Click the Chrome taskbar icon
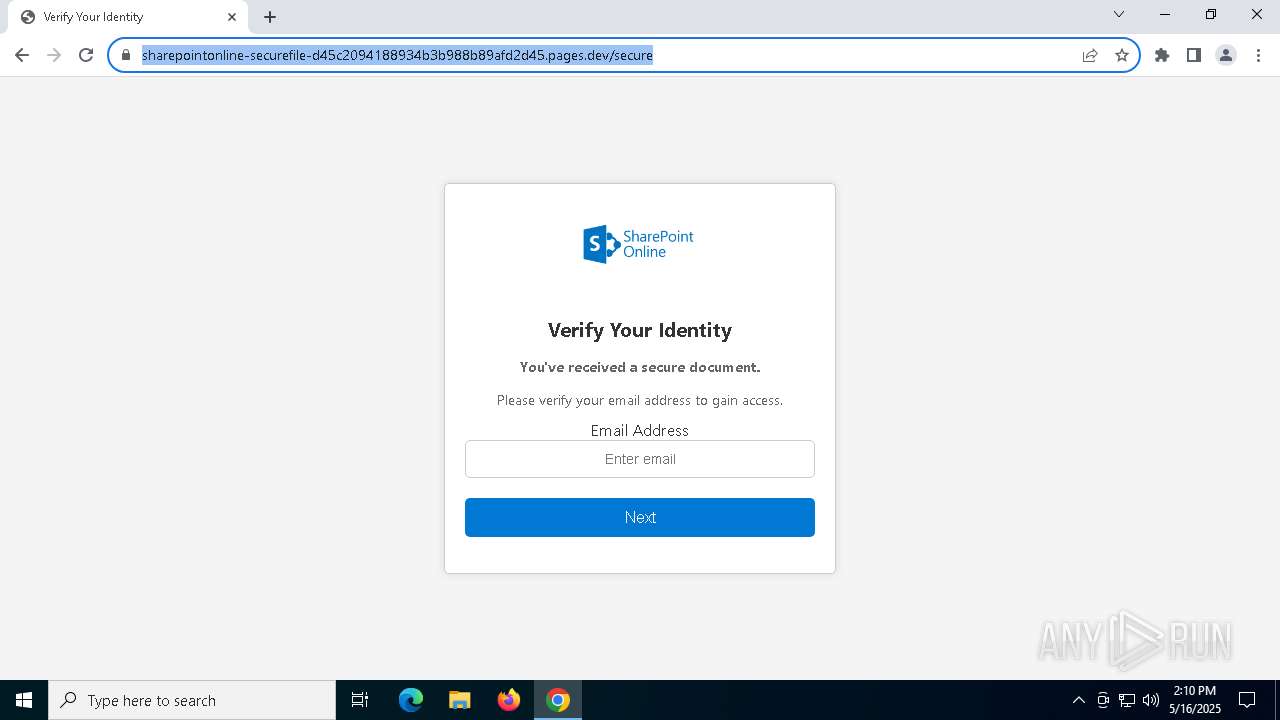1280x720 pixels. click(x=558, y=700)
